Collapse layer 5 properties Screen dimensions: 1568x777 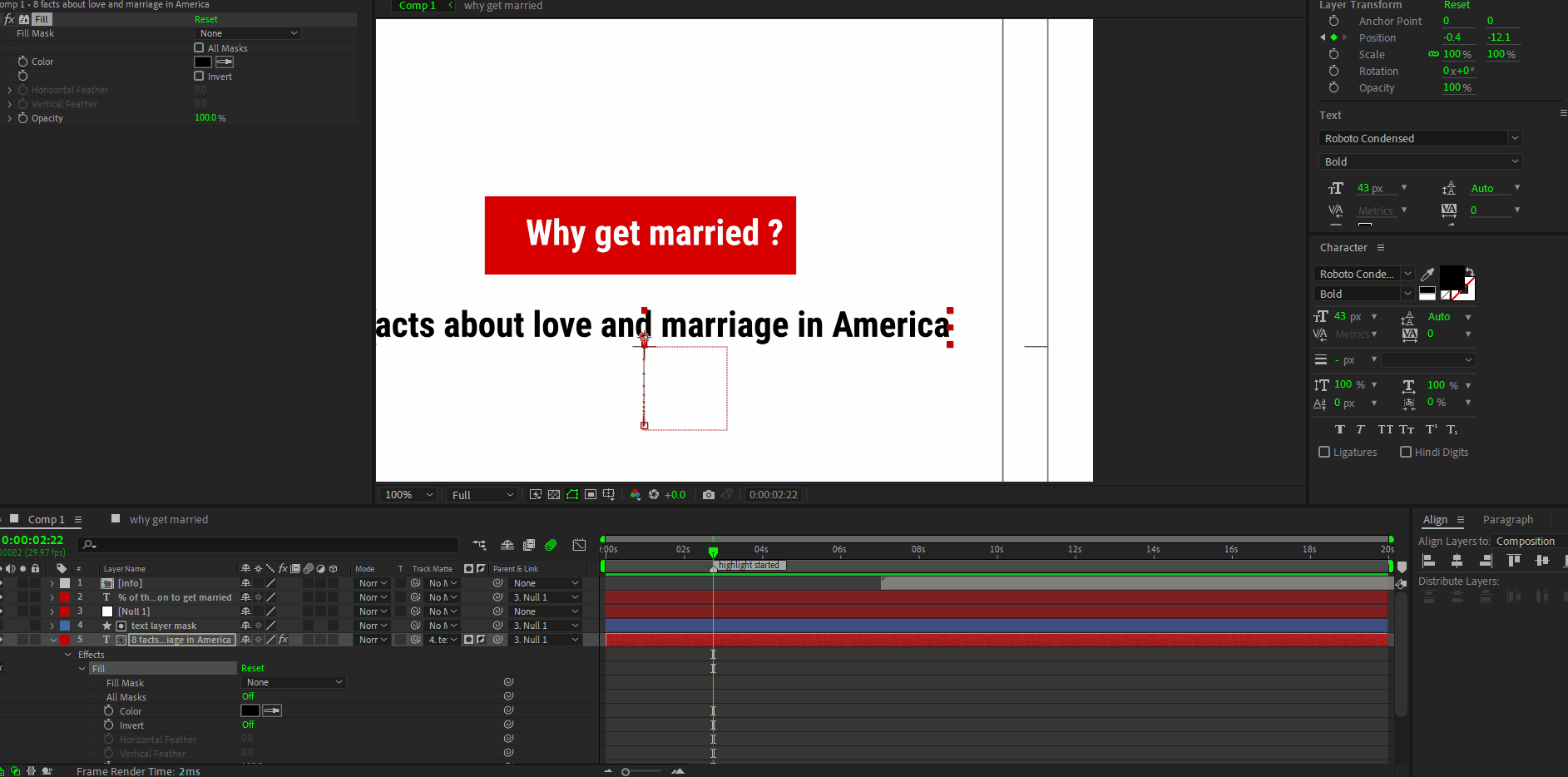pyautogui.click(x=53, y=640)
